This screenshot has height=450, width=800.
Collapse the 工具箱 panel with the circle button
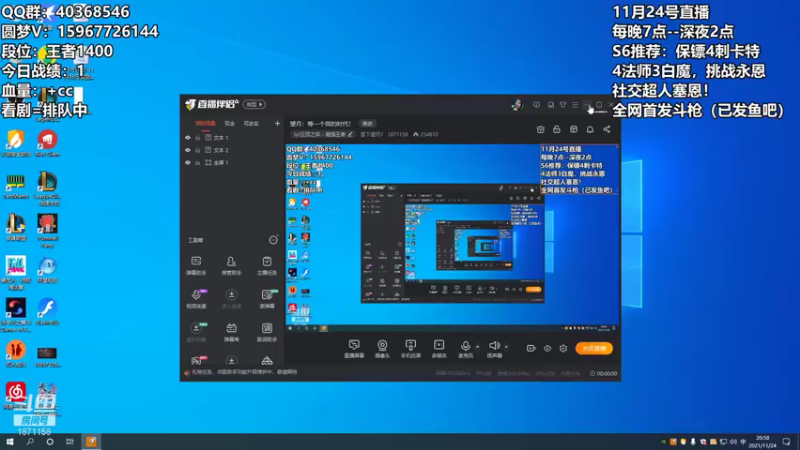(x=273, y=240)
